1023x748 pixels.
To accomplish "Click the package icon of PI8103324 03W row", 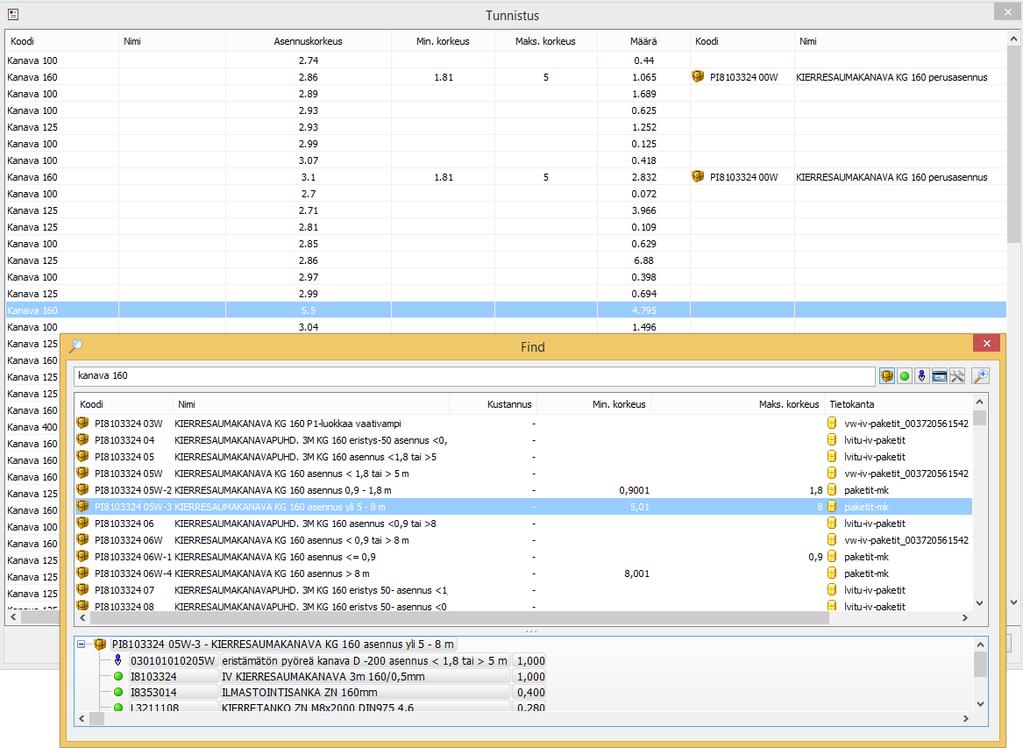I will pyautogui.click(x=83, y=423).
